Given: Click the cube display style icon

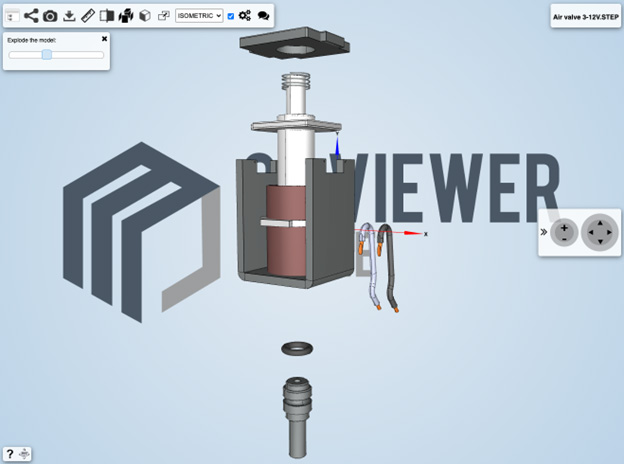Looking at the screenshot, I should pos(145,16).
